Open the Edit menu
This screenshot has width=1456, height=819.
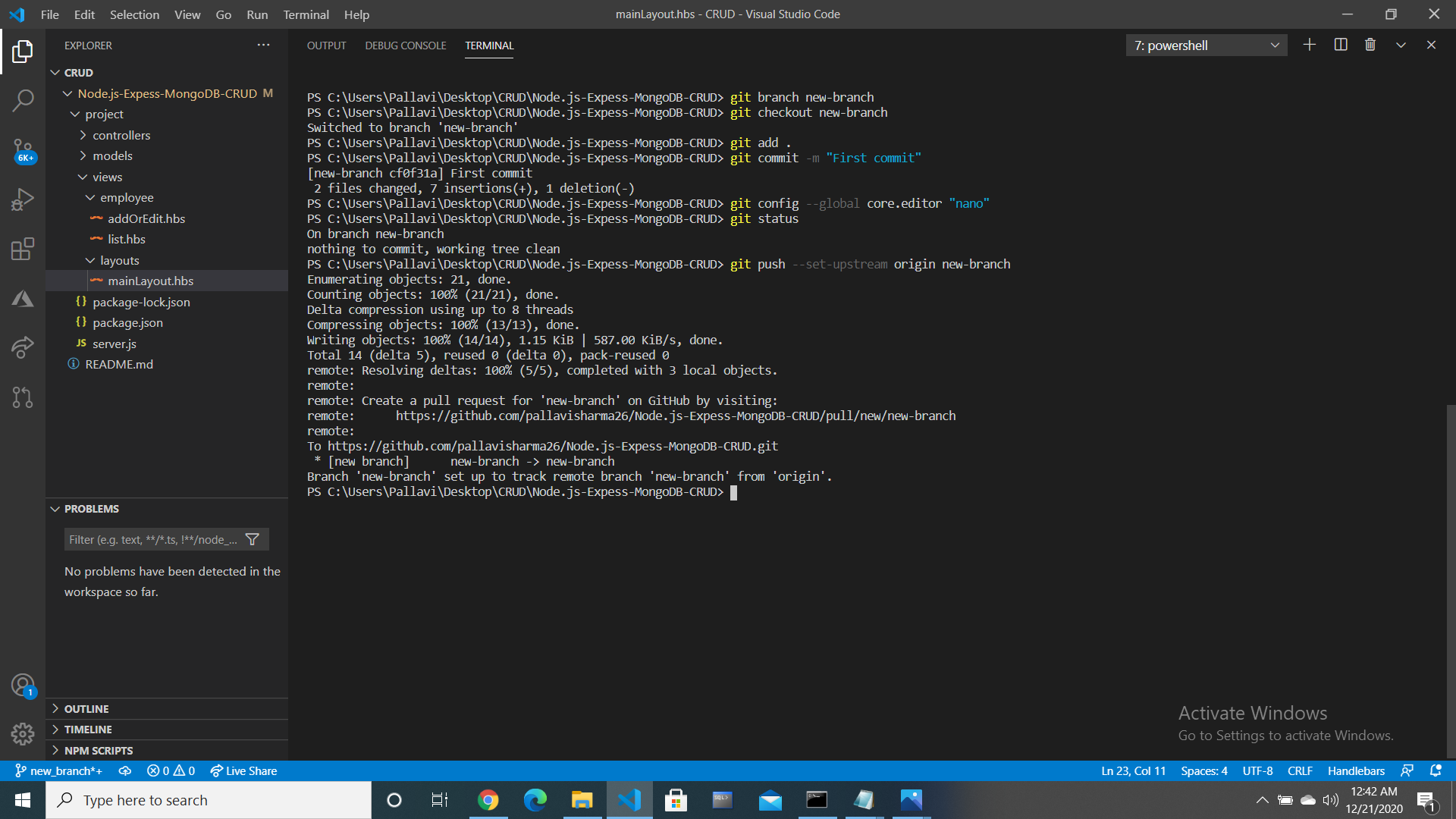pos(84,14)
